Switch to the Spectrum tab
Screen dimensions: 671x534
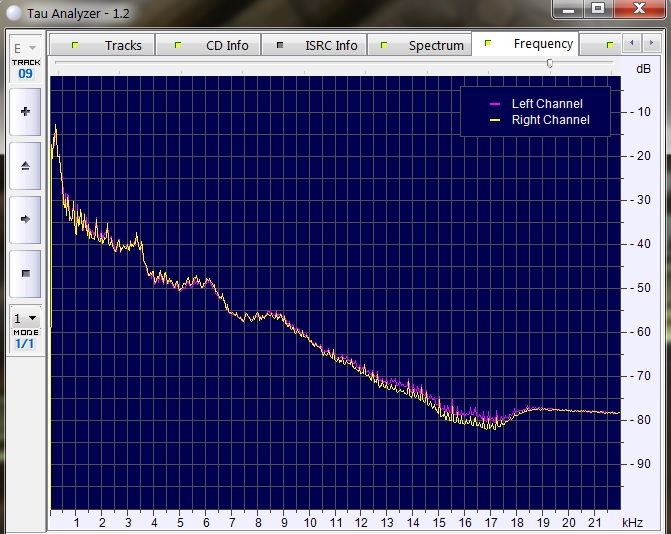tap(423, 45)
